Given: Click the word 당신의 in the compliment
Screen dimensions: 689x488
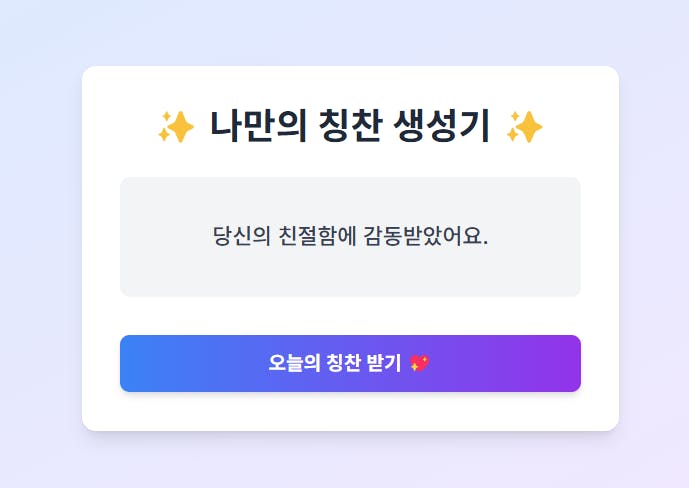Looking at the screenshot, I should pos(242,237).
